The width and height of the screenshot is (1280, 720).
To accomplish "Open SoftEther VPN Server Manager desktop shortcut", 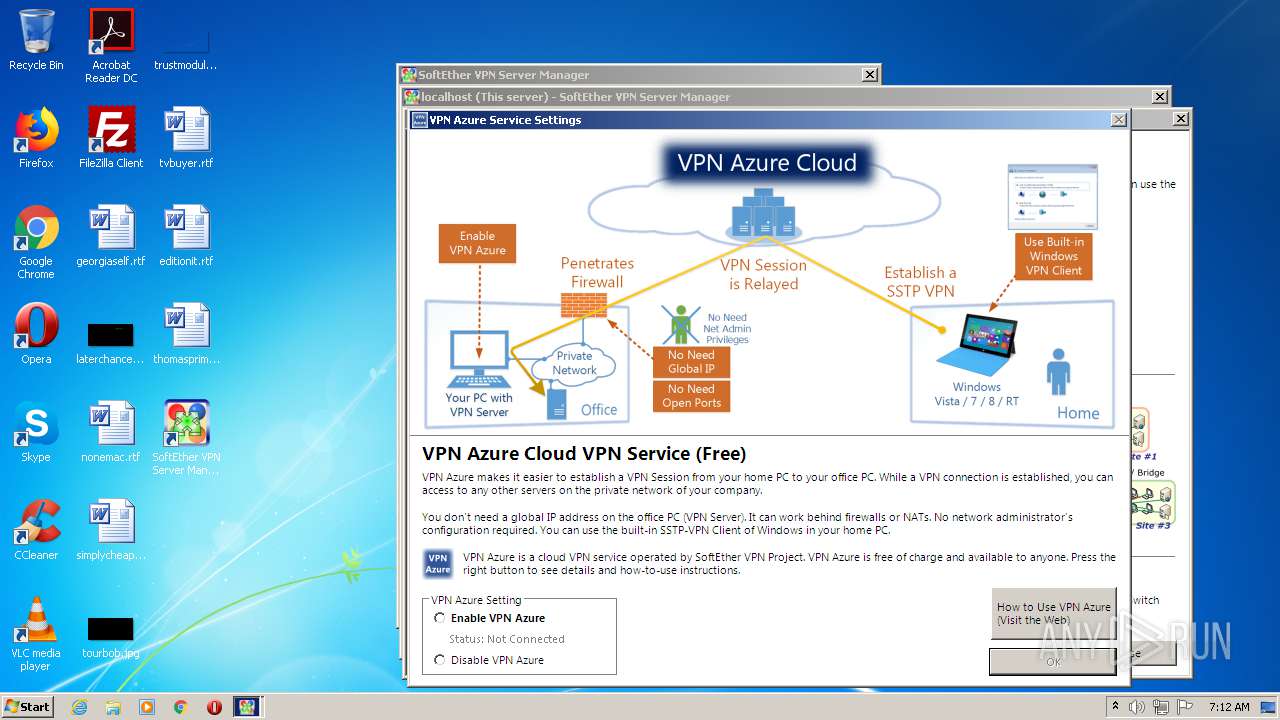I will (x=186, y=438).
